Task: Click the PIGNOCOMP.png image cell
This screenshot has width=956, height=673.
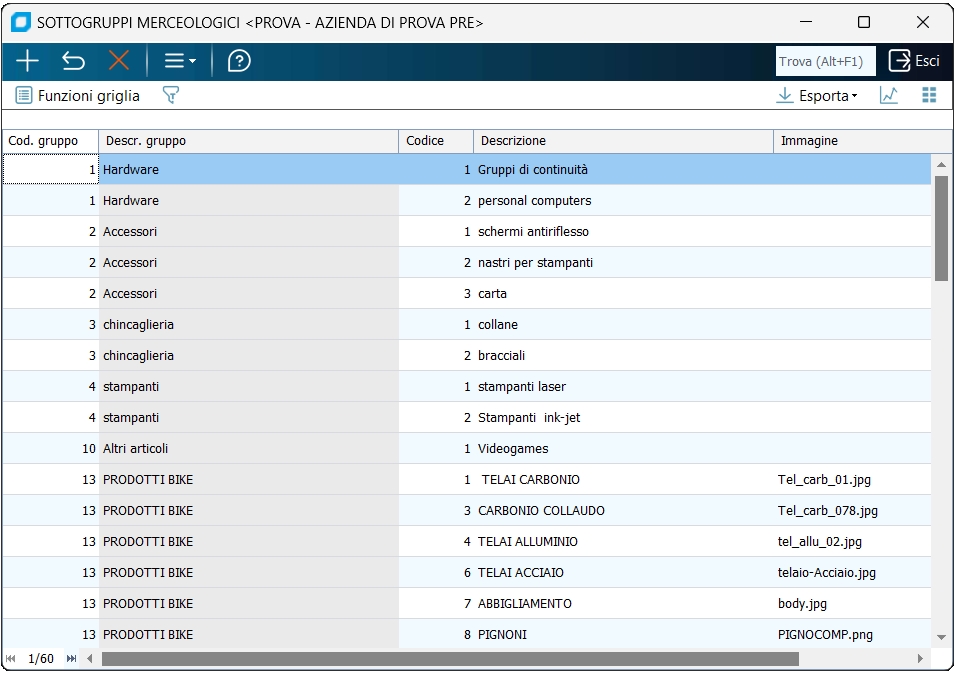Action: click(852, 635)
